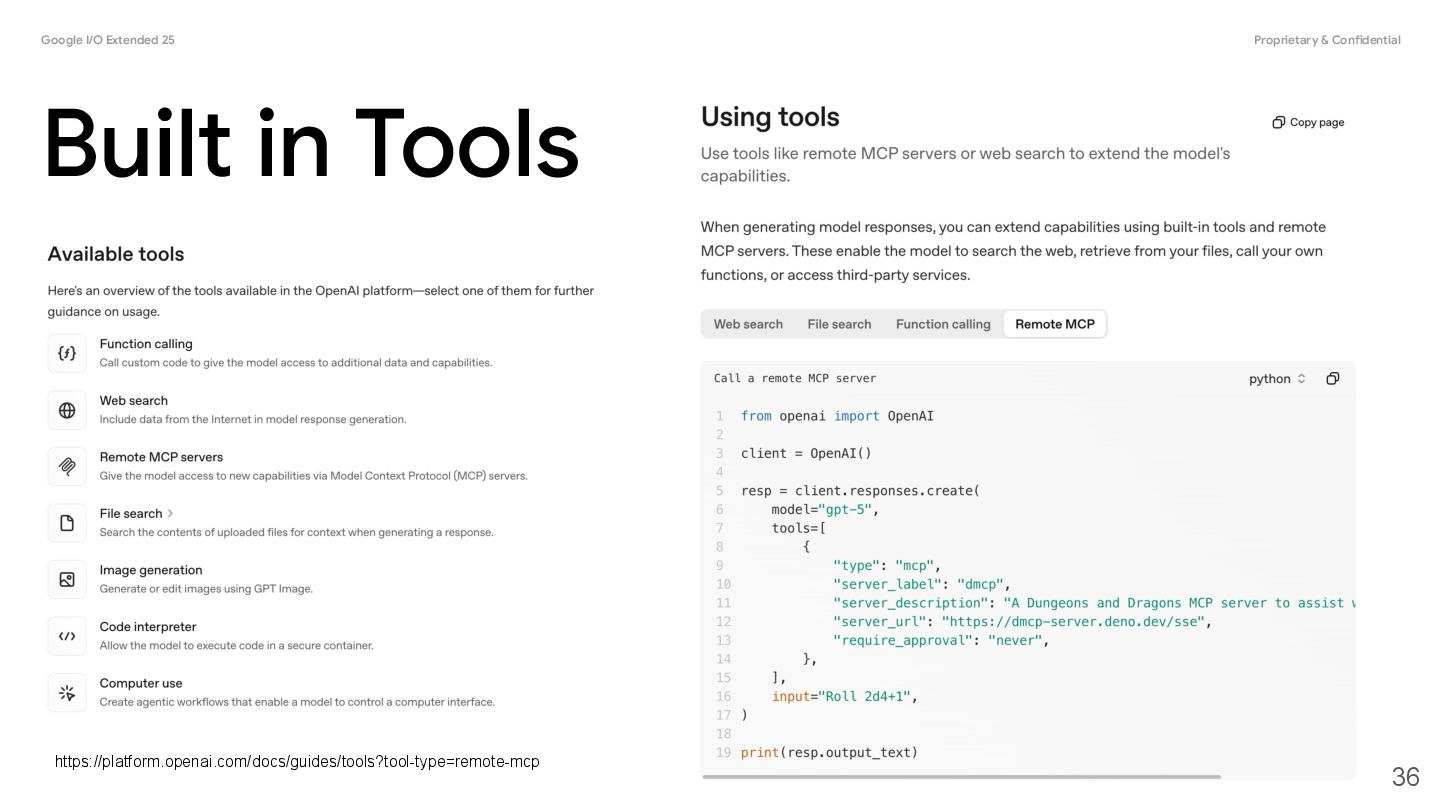Click the Built in Tools slide title

pyautogui.click(x=311, y=145)
